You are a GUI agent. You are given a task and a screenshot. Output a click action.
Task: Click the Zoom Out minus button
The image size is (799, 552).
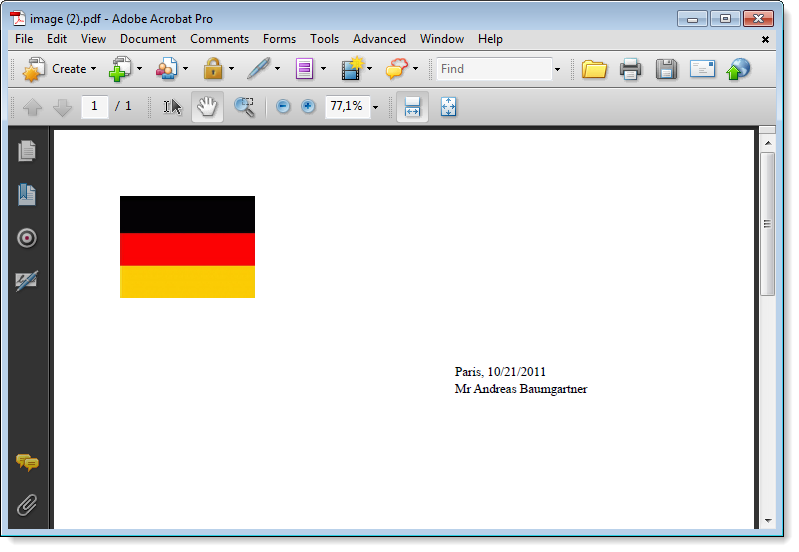pyautogui.click(x=283, y=107)
